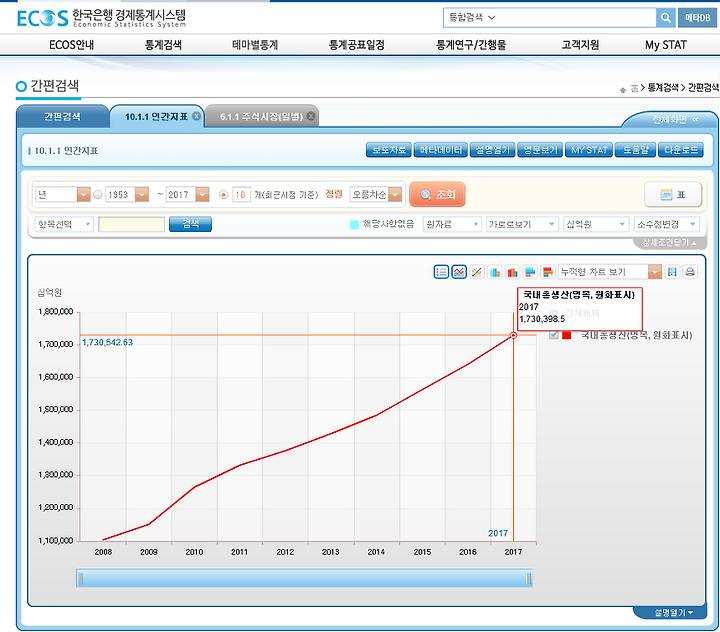Open the 소수점변경 dropdown
Image resolution: width=720 pixels, height=632 pixels.
(666, 225)
